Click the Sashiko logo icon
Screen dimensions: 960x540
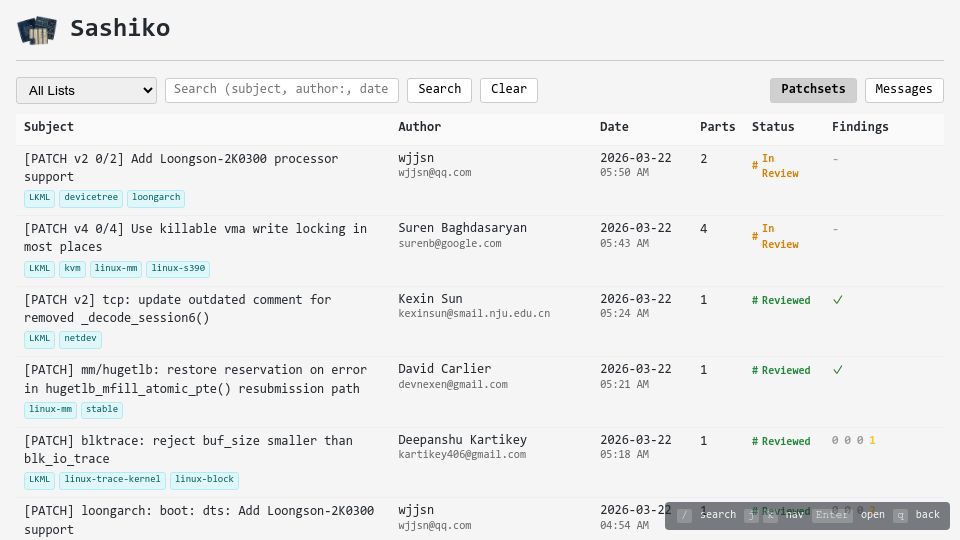[37, 29]
